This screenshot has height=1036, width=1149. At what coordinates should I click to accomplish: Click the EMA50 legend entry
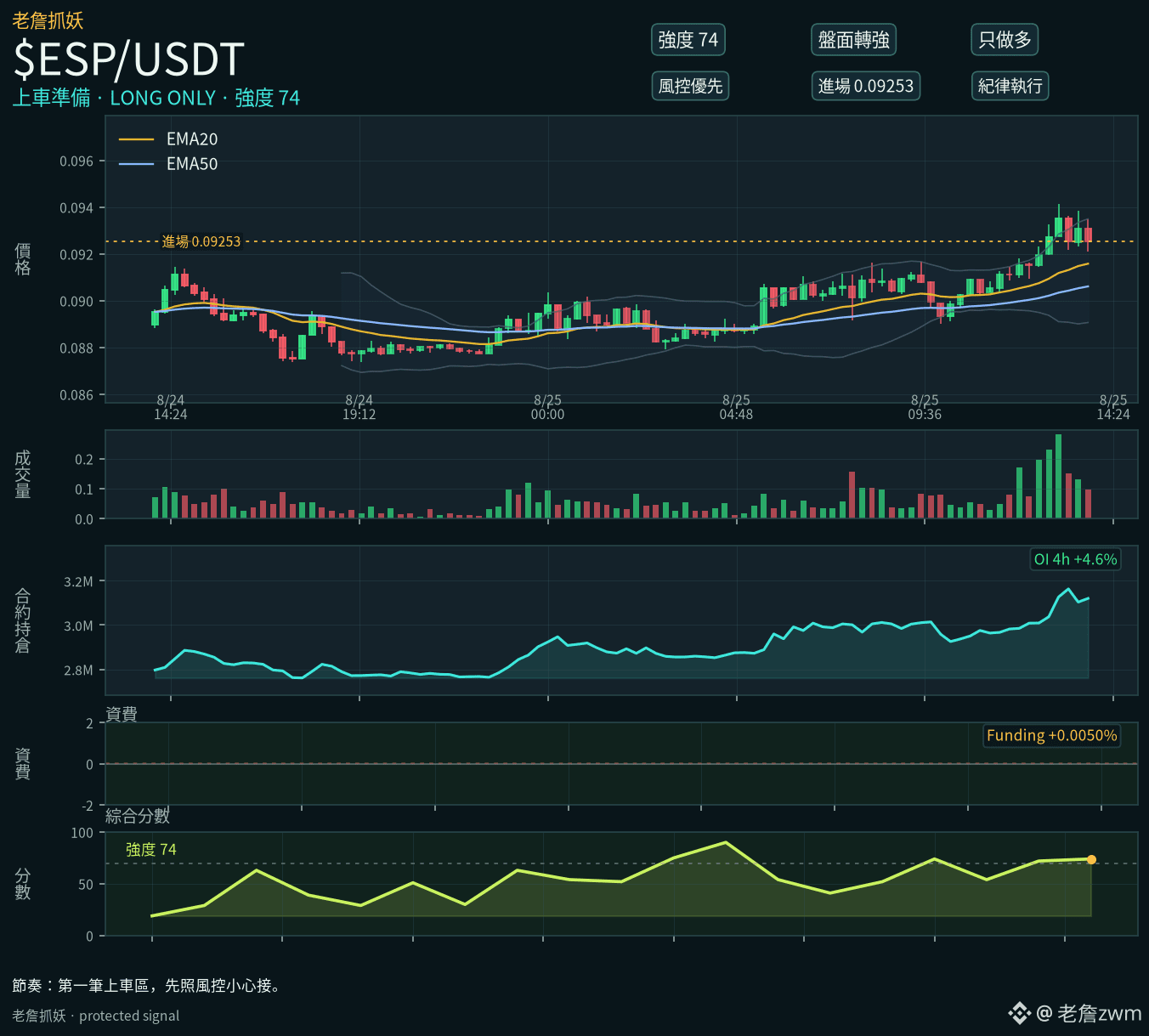click(168, 164)
